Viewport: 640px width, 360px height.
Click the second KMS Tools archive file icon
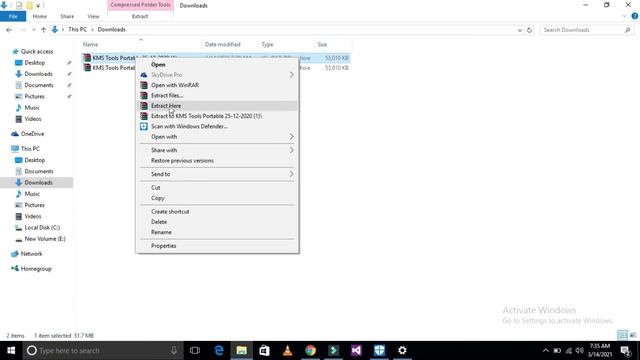point(87,68)
